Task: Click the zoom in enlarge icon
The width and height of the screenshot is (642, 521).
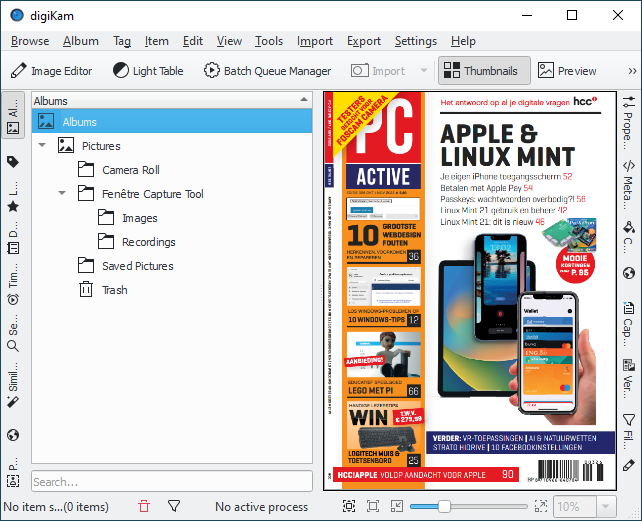Action: click(541, 507)
